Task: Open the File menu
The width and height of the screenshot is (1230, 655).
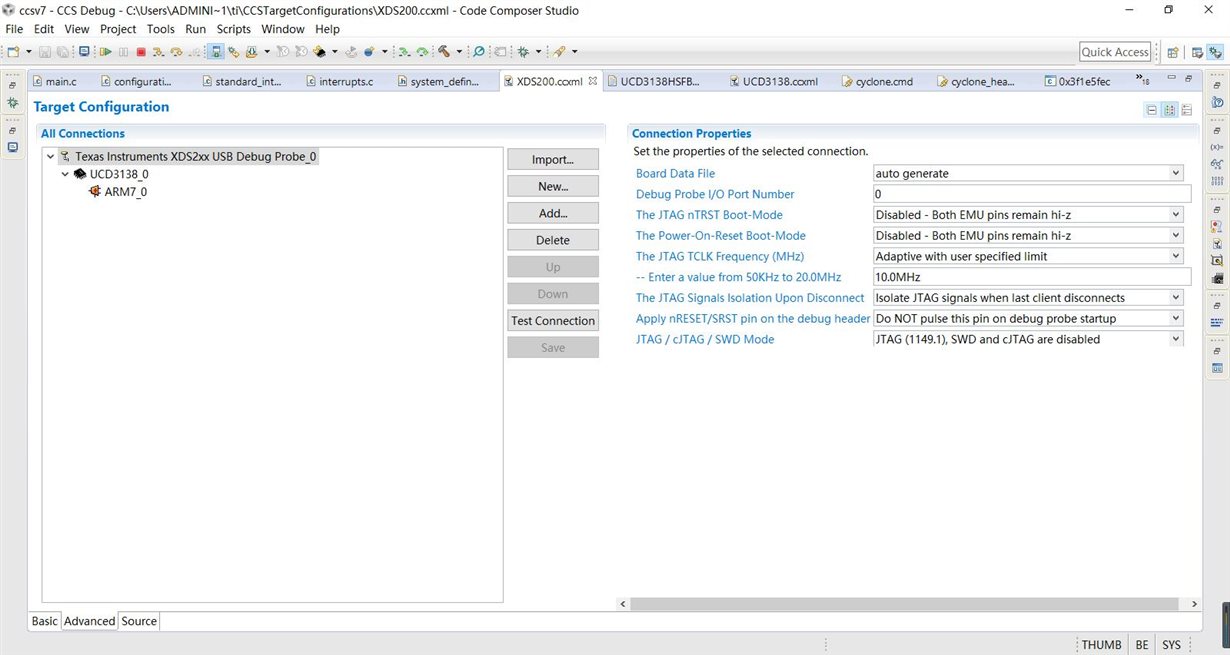Action: point(14,29)
